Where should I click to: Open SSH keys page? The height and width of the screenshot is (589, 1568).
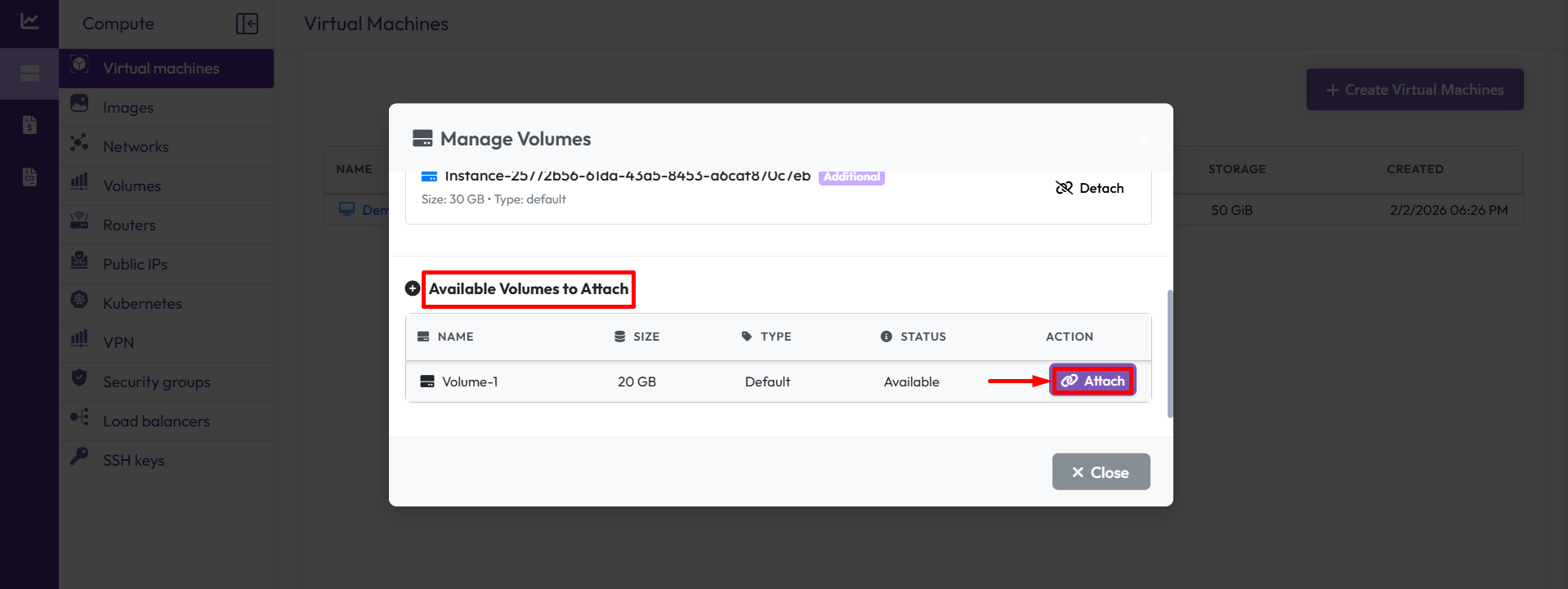click(133, 461)
